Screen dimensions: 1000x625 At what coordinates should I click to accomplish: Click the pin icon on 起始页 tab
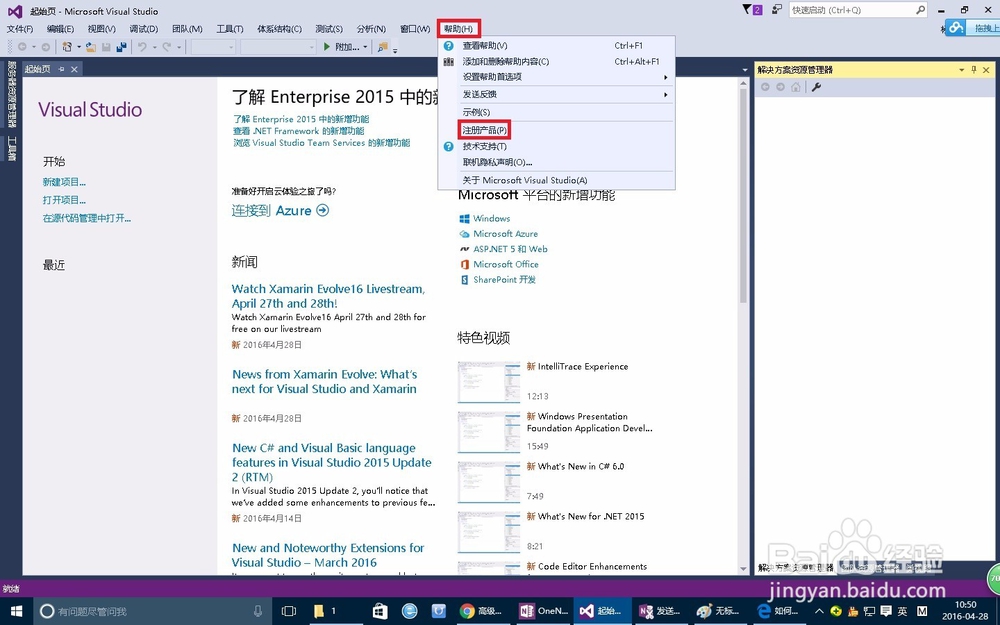[62, 69]
